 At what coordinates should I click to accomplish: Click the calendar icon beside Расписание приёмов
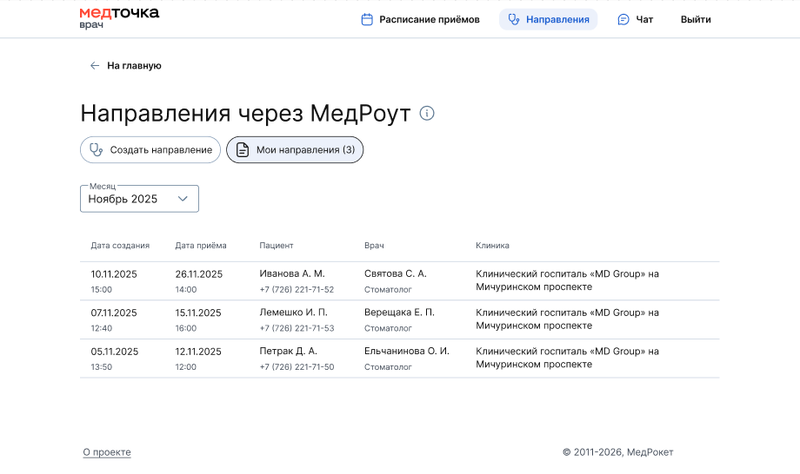click(x=367, y=19)
